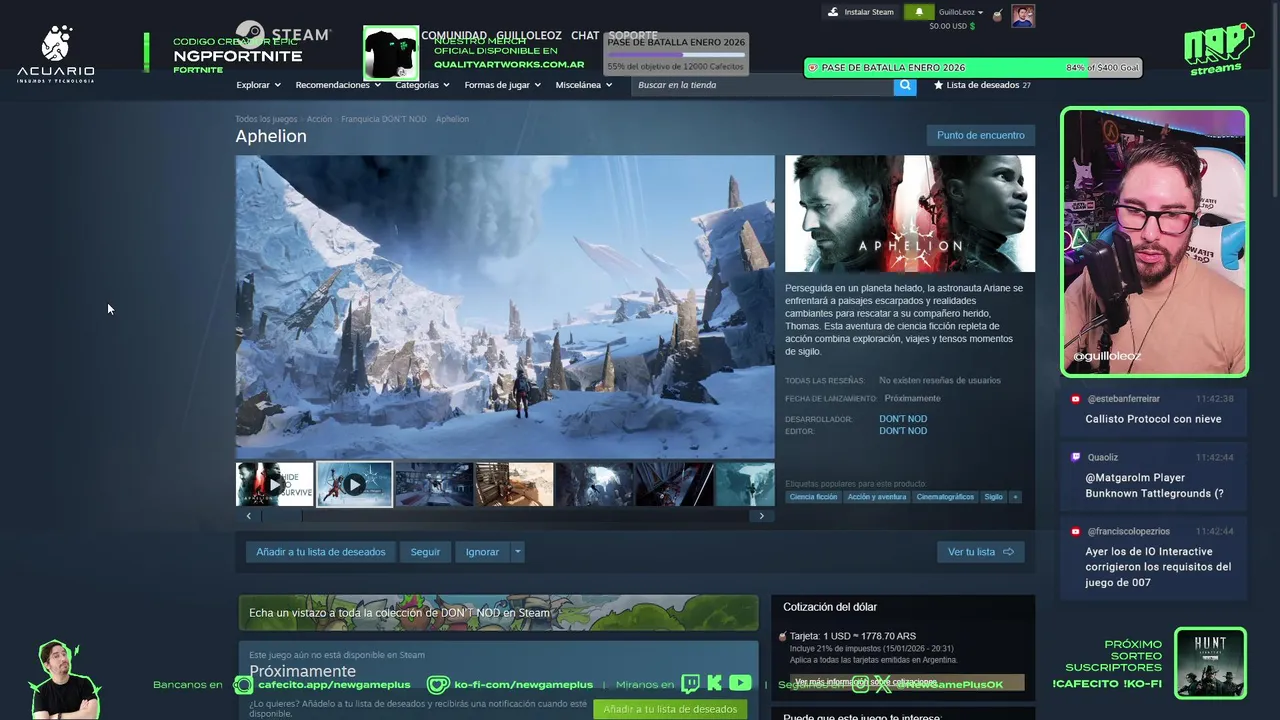Viewport: 1280px width, 720px height.
Task: Click Añadir a tu lista de deseados
Action: click(x=320, y=552)
